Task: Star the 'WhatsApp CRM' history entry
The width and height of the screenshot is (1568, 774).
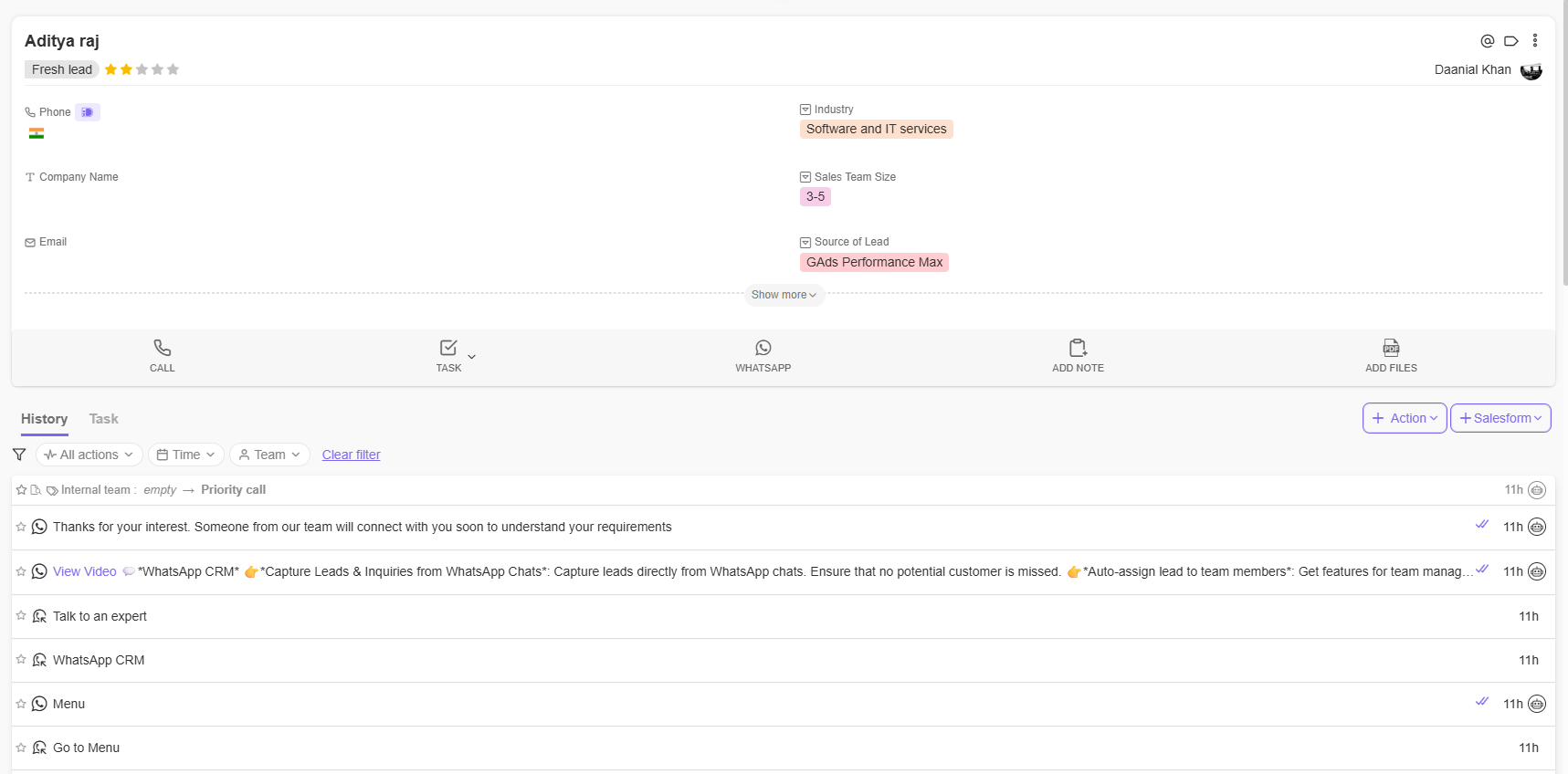Action: point(21,660)
